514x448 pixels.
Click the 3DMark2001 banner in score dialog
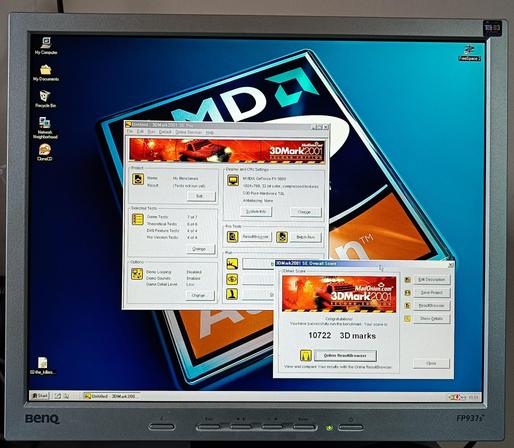(x=339, y=294)
